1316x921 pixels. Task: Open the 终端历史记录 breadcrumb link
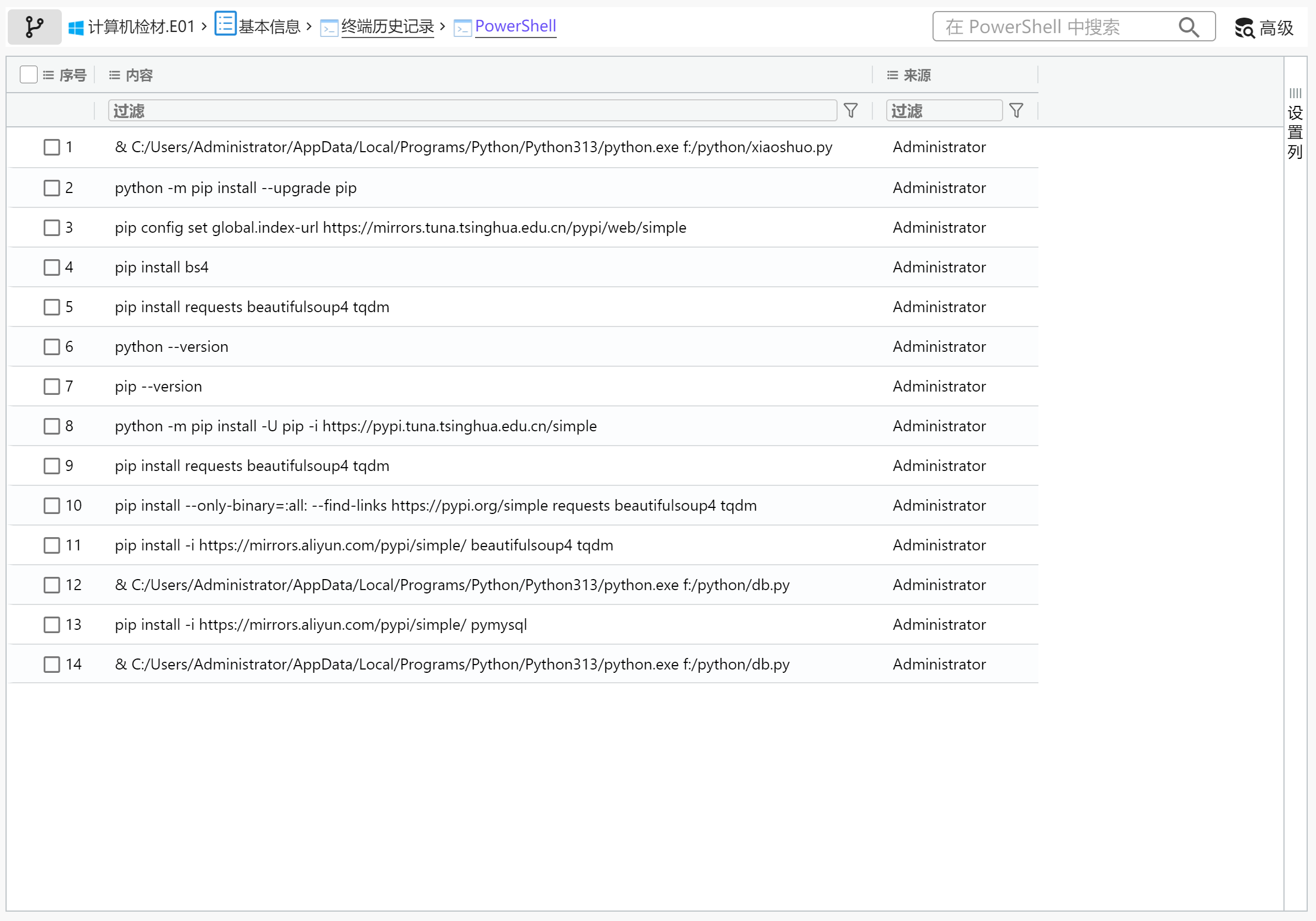(x=387, y=26)
